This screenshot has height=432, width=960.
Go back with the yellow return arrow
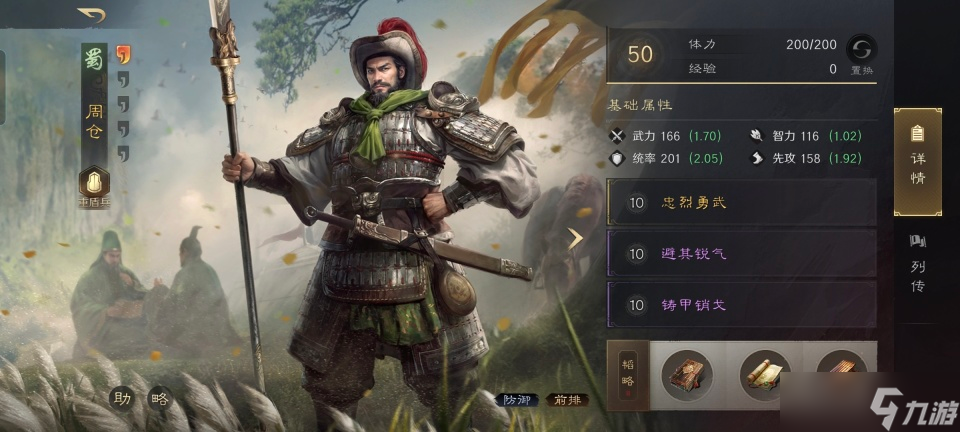coord(91,15)
